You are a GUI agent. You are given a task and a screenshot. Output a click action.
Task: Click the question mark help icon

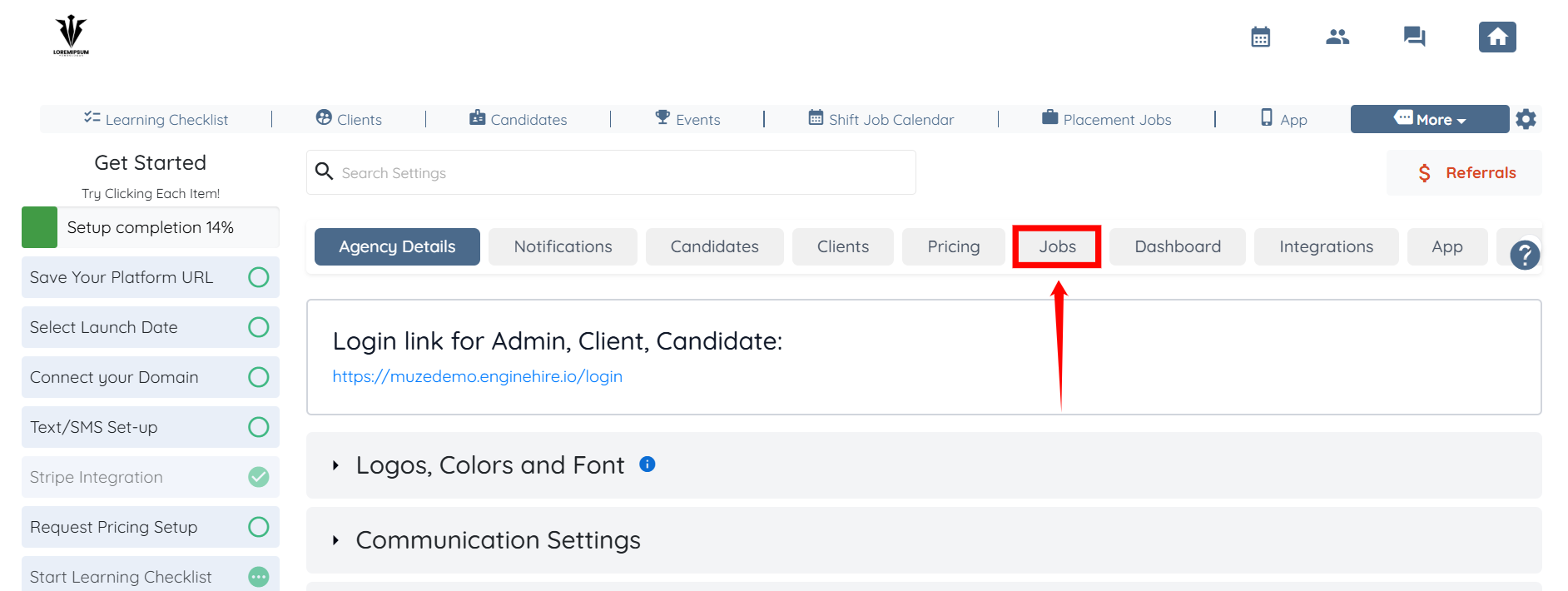pyautogui.click(x=1525, y=255)
